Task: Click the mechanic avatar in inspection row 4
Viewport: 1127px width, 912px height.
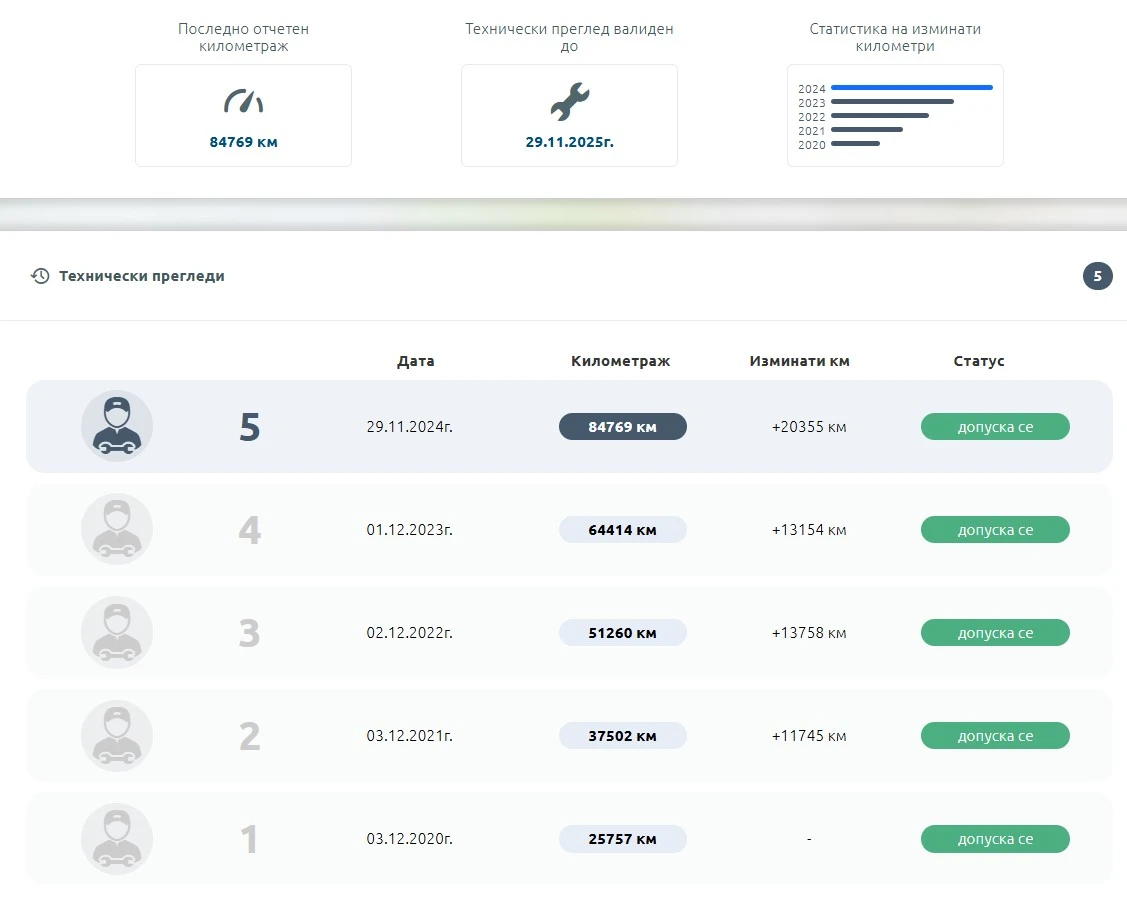Action: point(117,529)
